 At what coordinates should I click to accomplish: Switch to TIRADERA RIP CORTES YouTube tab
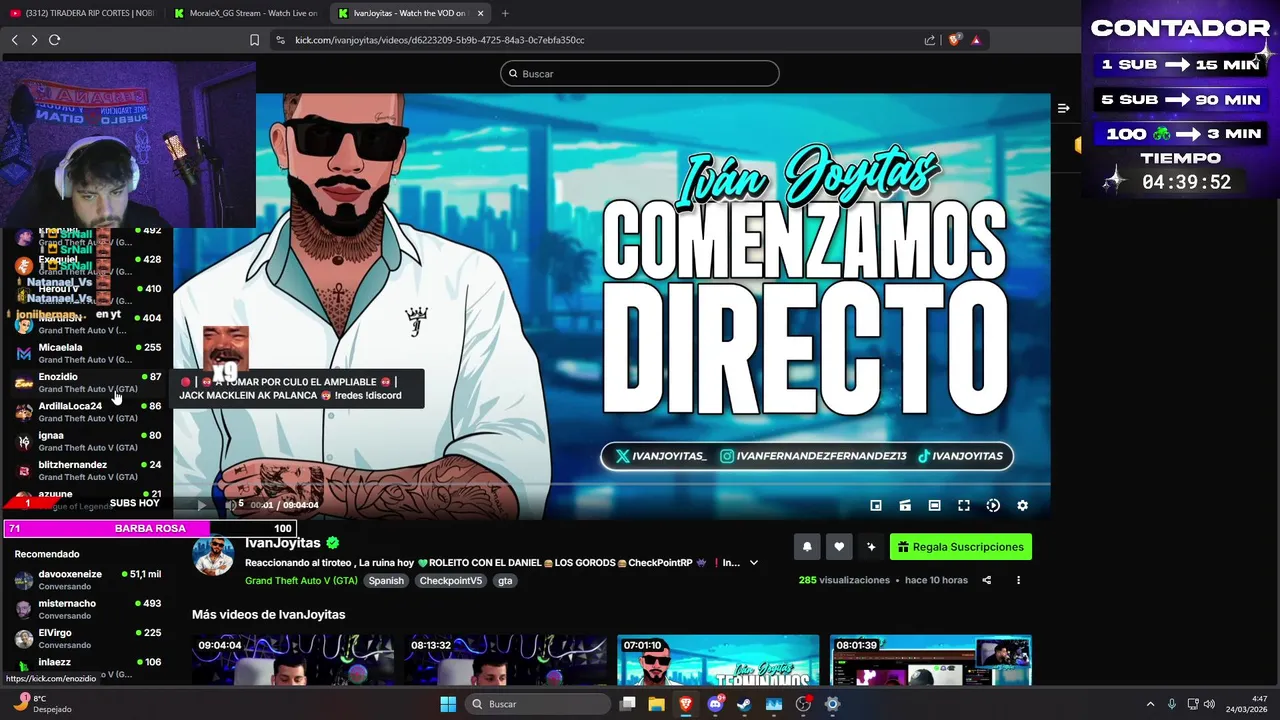[x=82, y=13]
